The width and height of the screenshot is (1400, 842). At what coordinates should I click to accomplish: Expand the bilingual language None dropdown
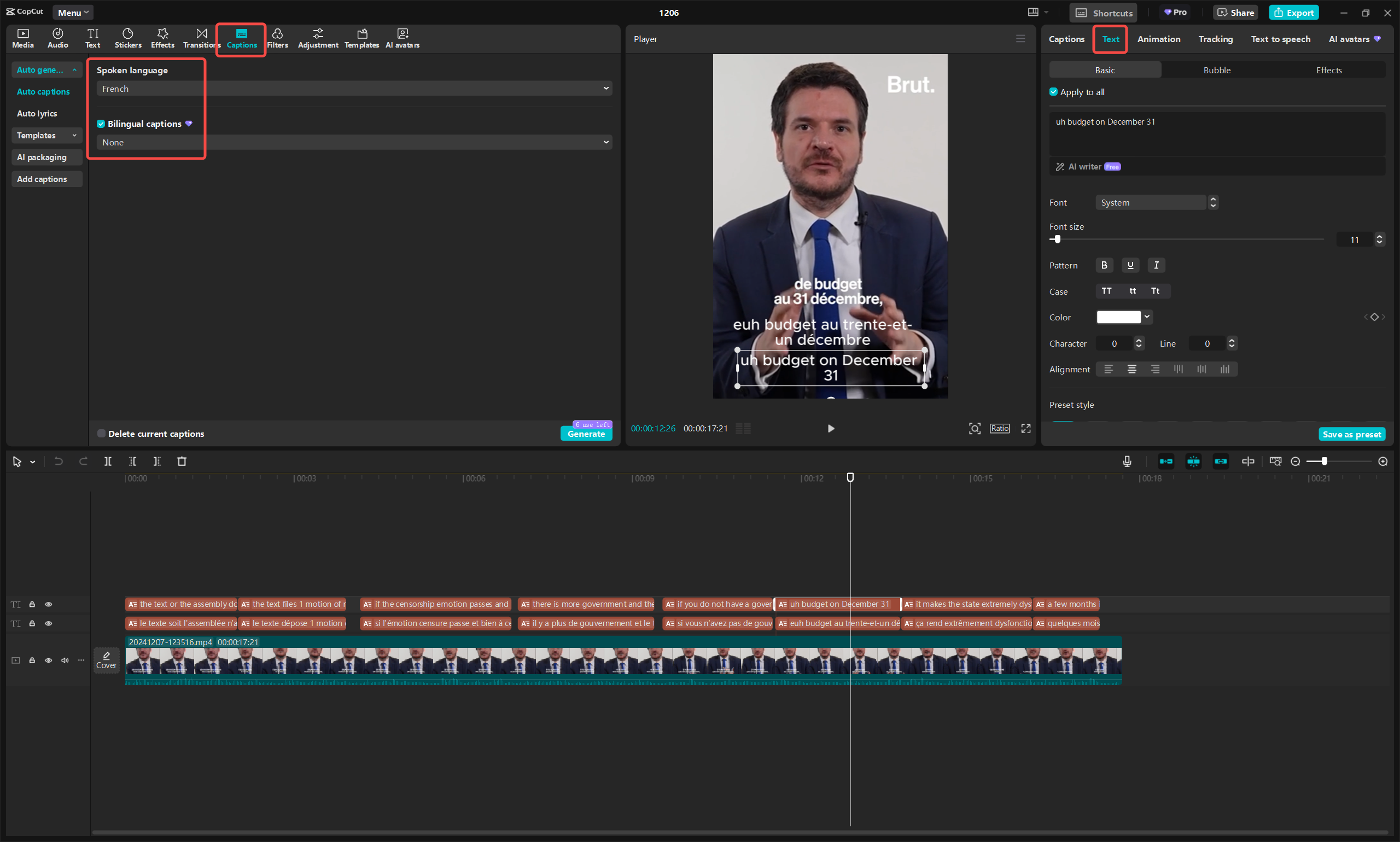point(353,142)
